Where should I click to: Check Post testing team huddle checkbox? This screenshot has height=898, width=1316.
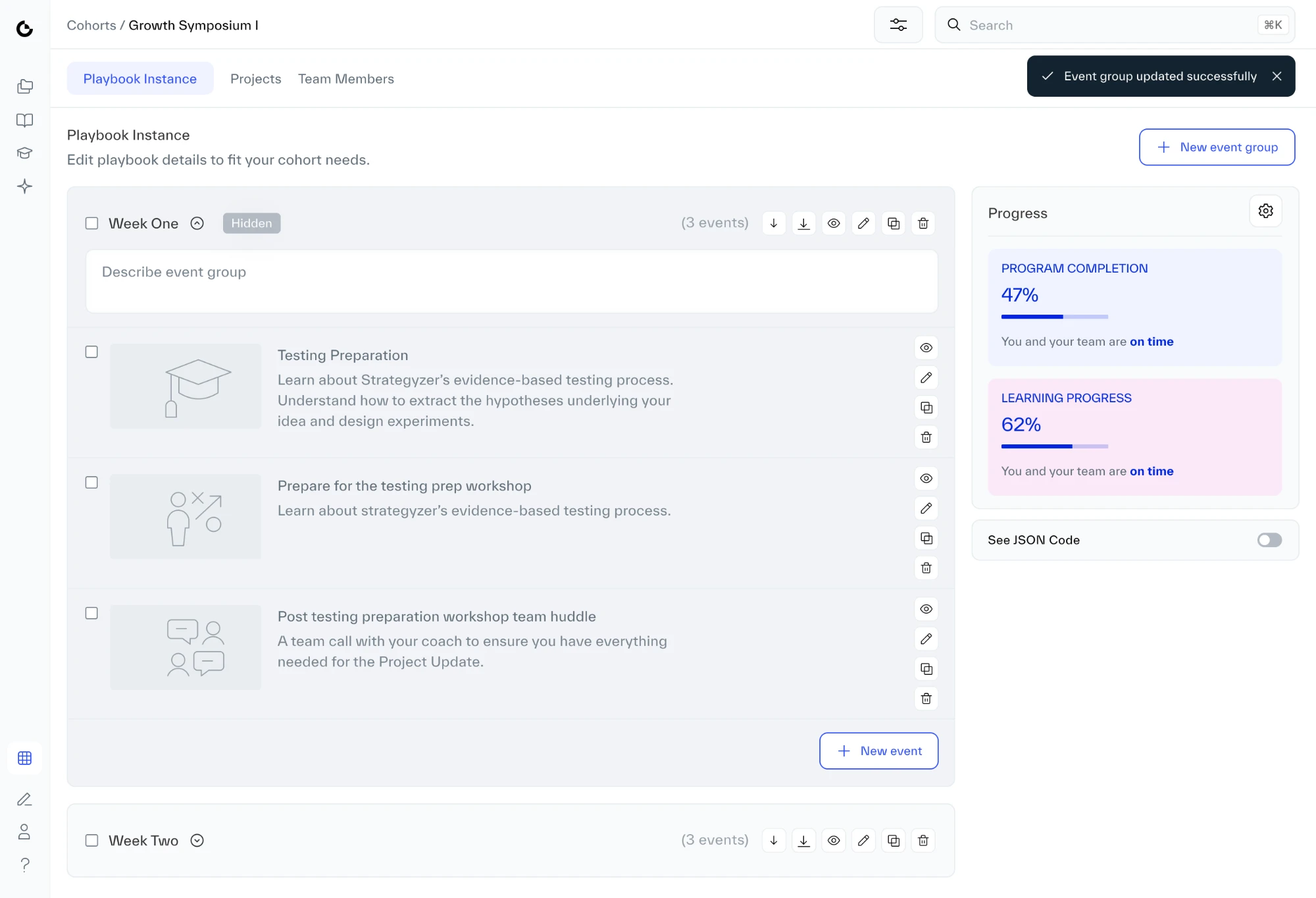(x=91, y=613)
